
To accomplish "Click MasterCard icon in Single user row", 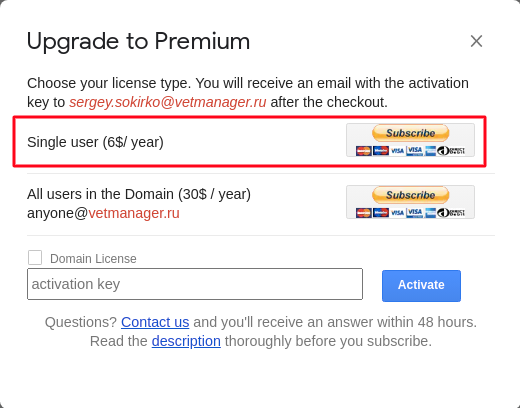I will pos(364,151).
